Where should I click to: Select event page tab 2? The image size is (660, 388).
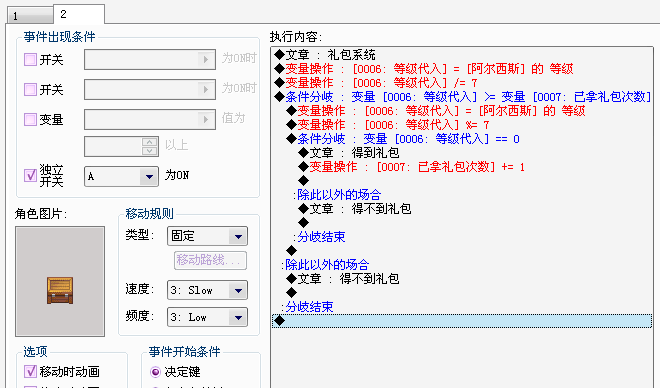coord(79,14)
